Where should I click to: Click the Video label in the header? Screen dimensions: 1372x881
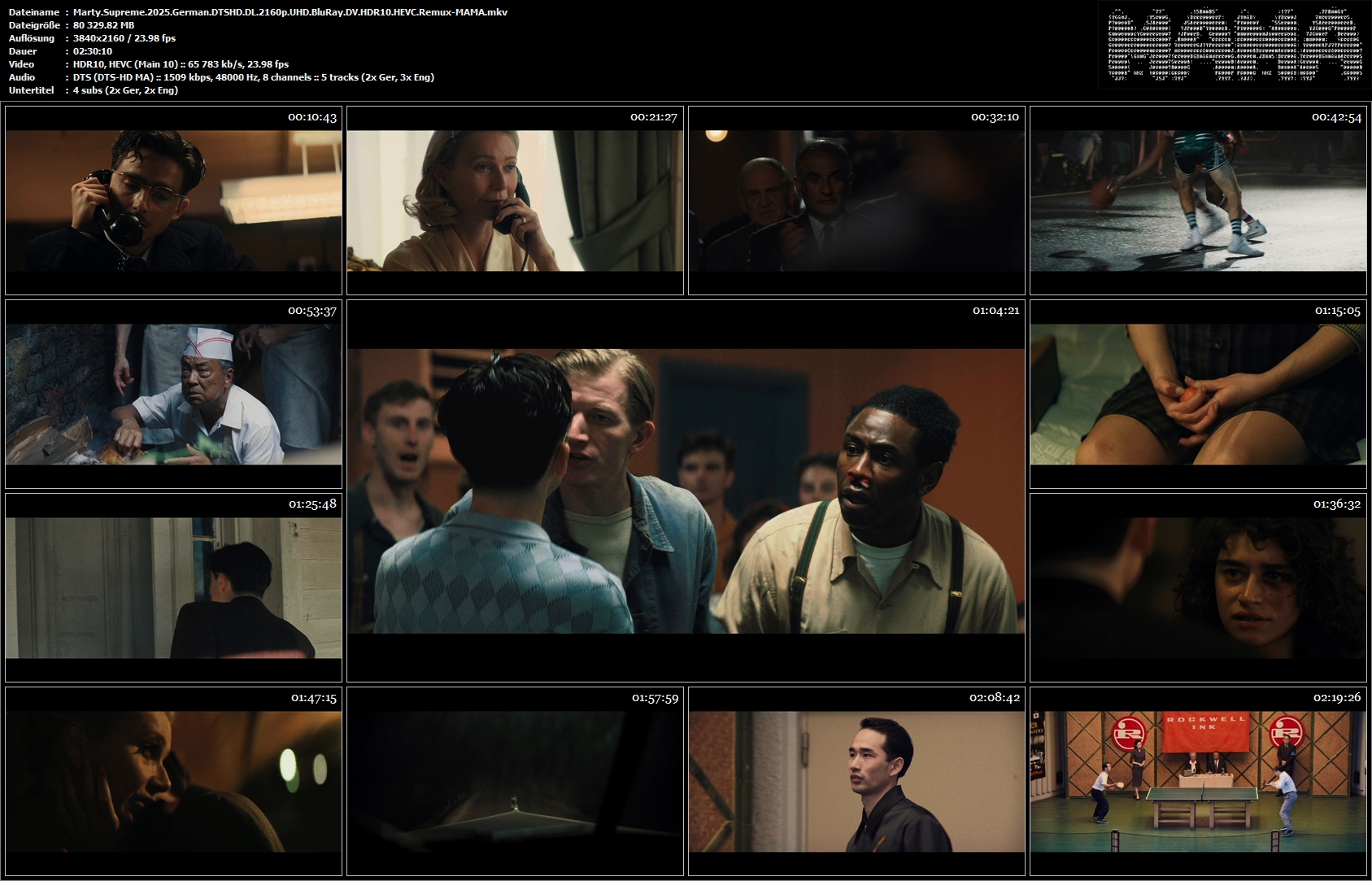click(x=22, y=64)
